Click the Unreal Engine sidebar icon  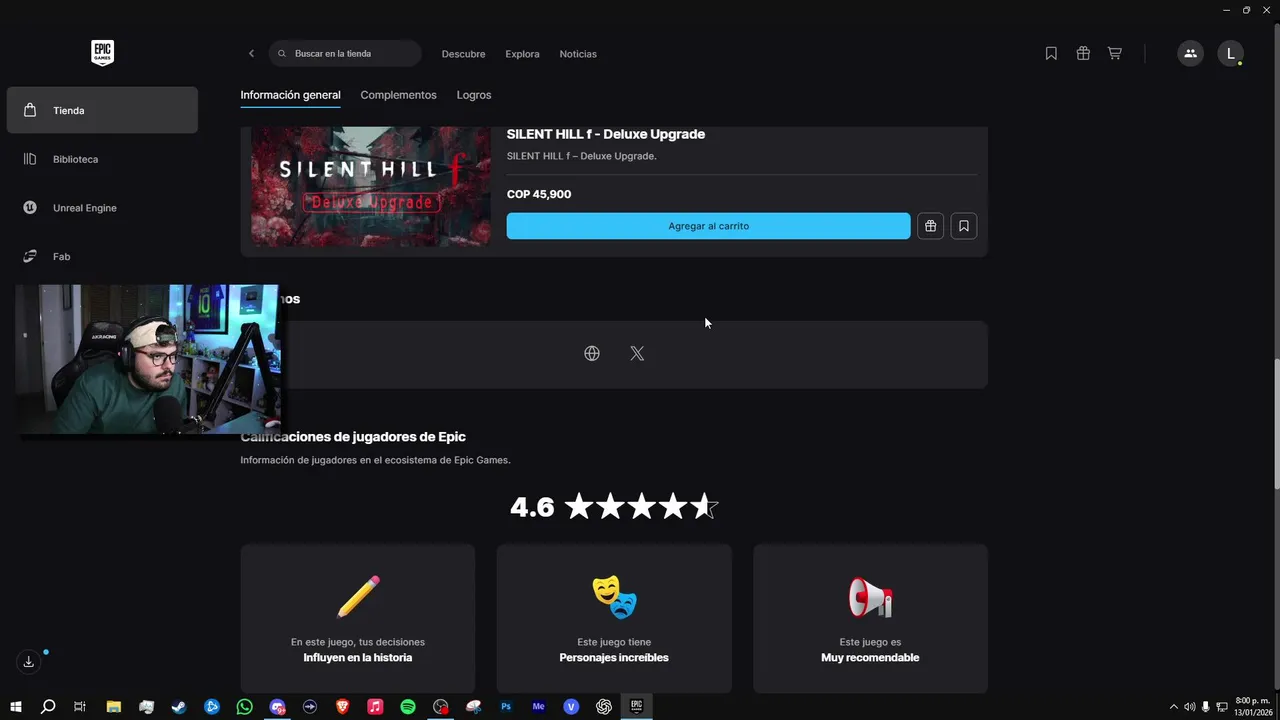coord(30,208)
